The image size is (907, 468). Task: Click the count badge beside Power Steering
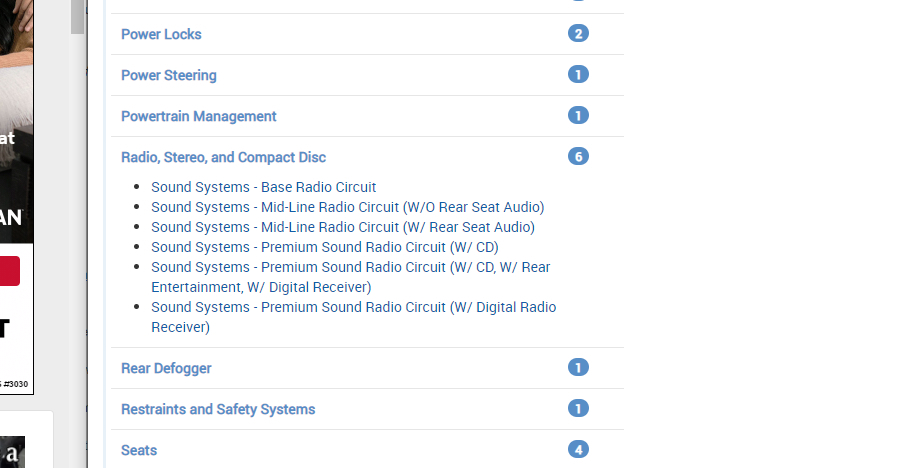(x=578, y=75)
